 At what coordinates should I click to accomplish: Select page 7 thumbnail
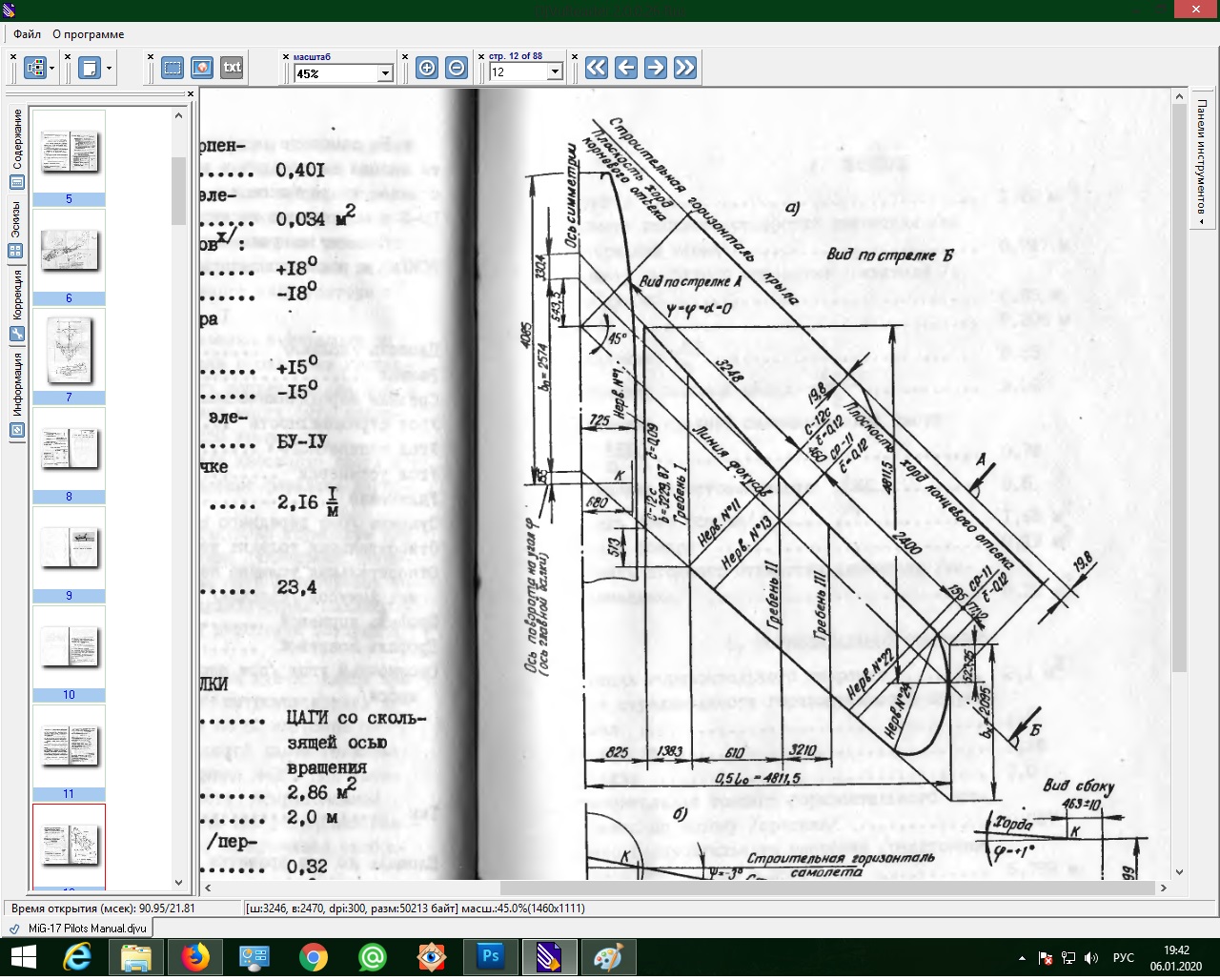click(69, 351)
